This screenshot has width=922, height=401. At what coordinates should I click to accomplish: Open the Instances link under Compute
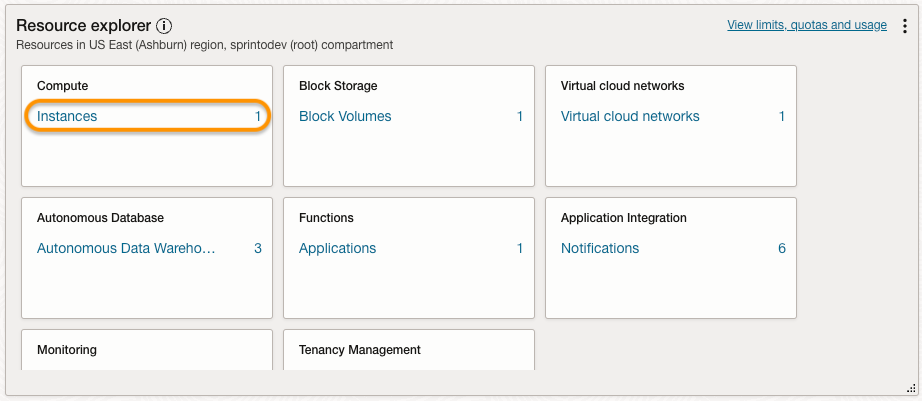point(67,117)
